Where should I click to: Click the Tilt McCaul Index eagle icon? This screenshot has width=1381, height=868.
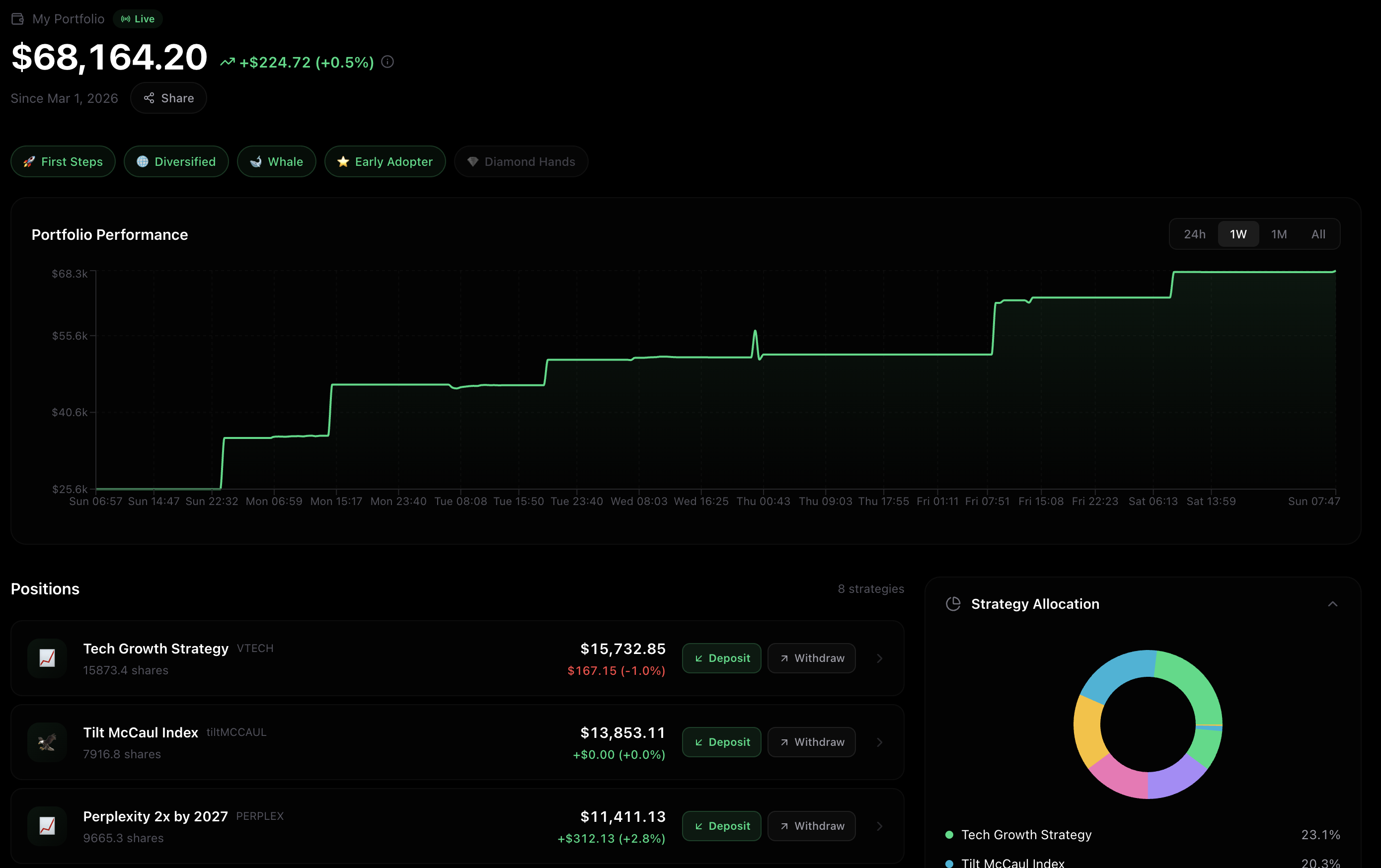tap(47, 742)
